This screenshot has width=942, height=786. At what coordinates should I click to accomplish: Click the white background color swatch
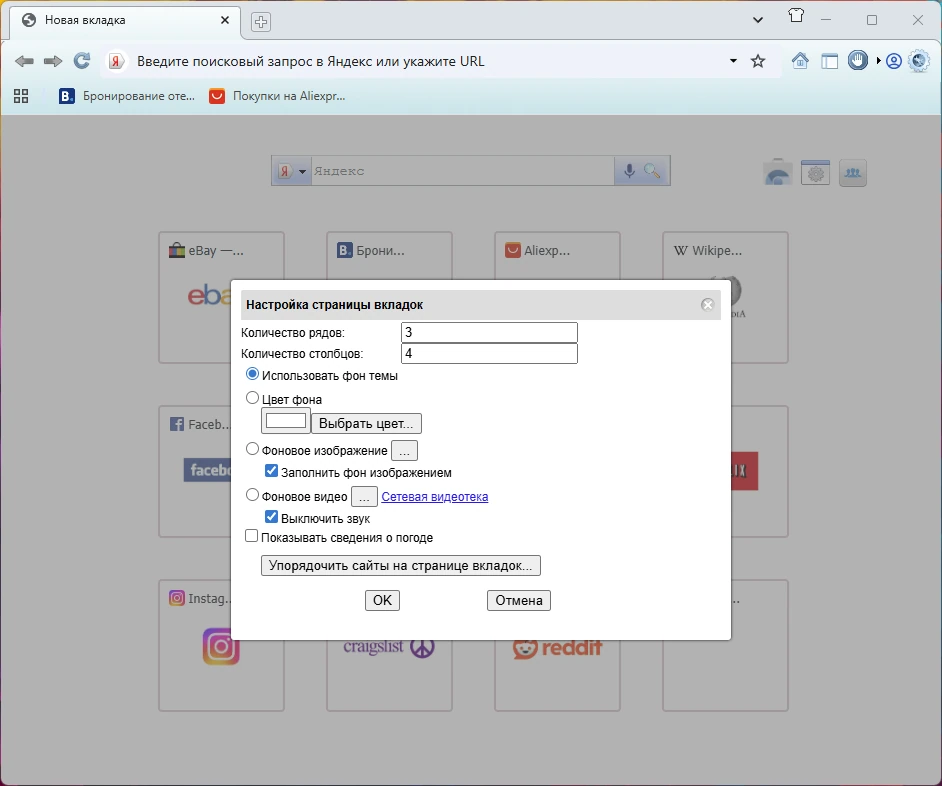pos(286,420)
